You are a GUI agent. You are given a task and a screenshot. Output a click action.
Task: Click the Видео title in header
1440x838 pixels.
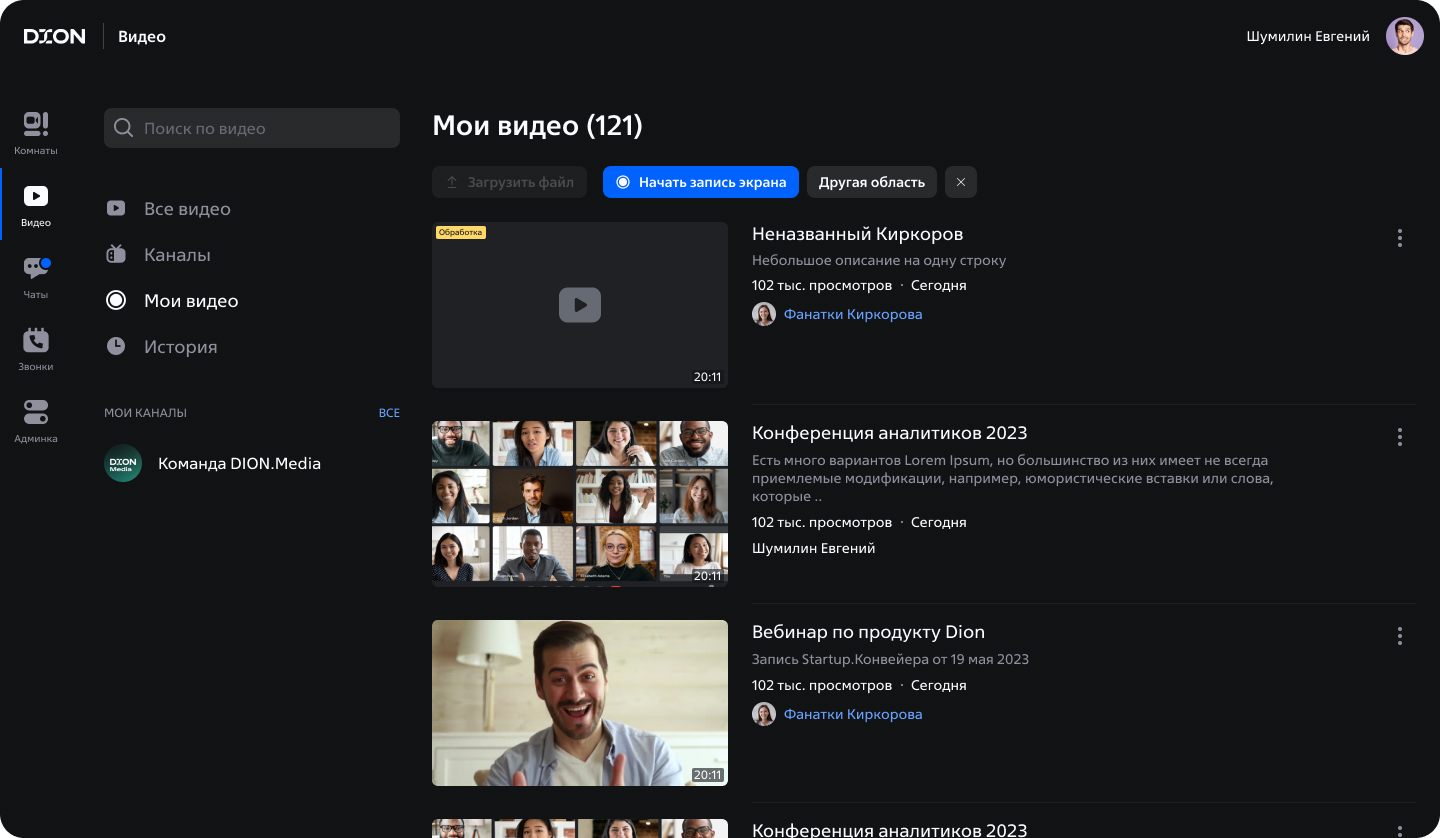point(142,37)
